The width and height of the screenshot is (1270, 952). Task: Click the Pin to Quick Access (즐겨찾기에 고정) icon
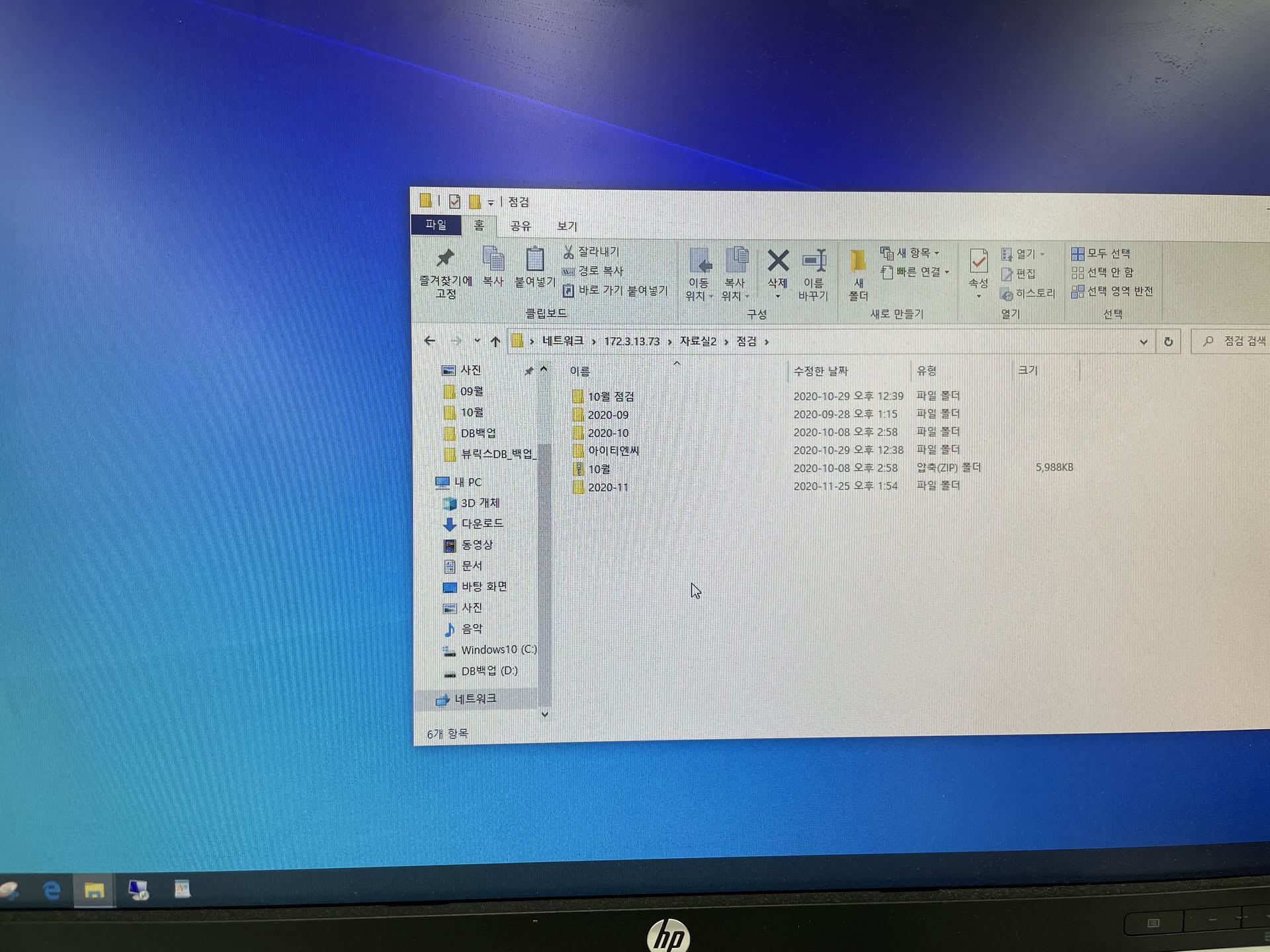point(445,259)
